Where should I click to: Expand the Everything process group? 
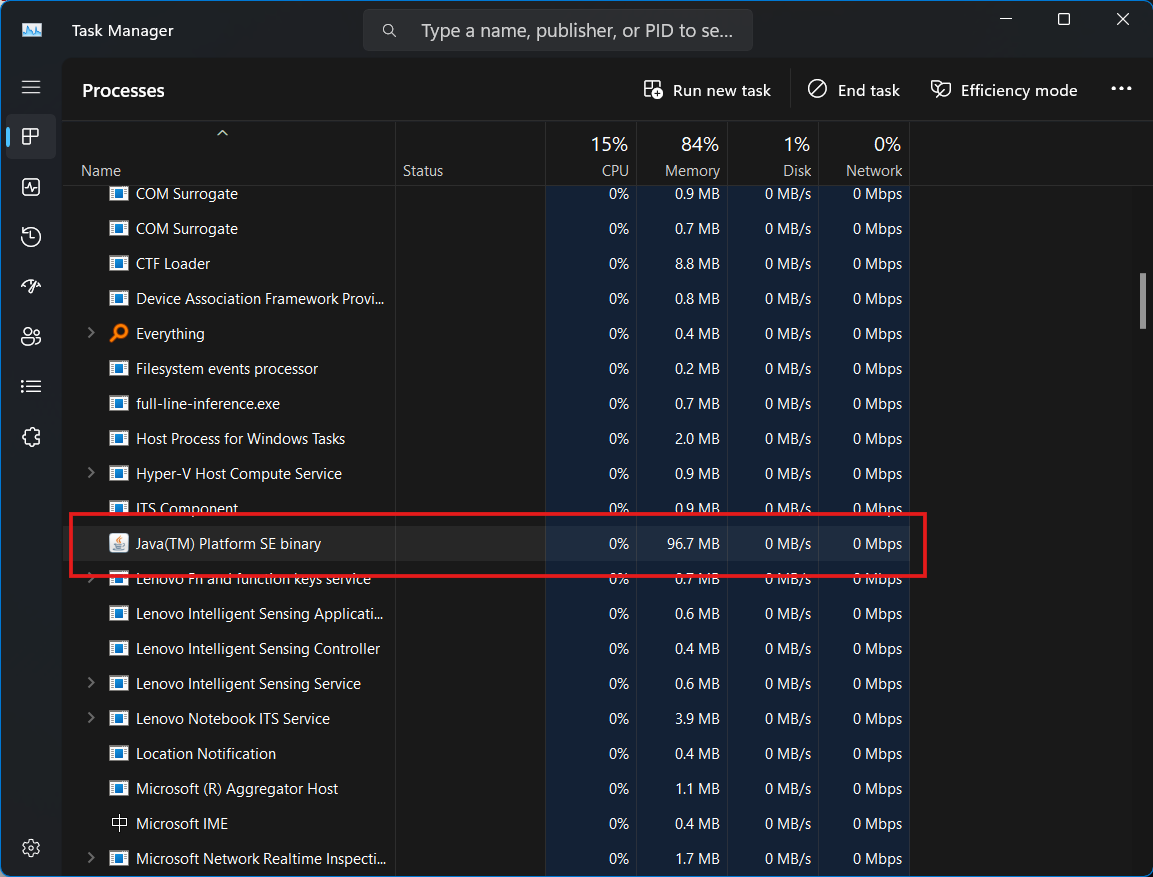tap(91, 333)
